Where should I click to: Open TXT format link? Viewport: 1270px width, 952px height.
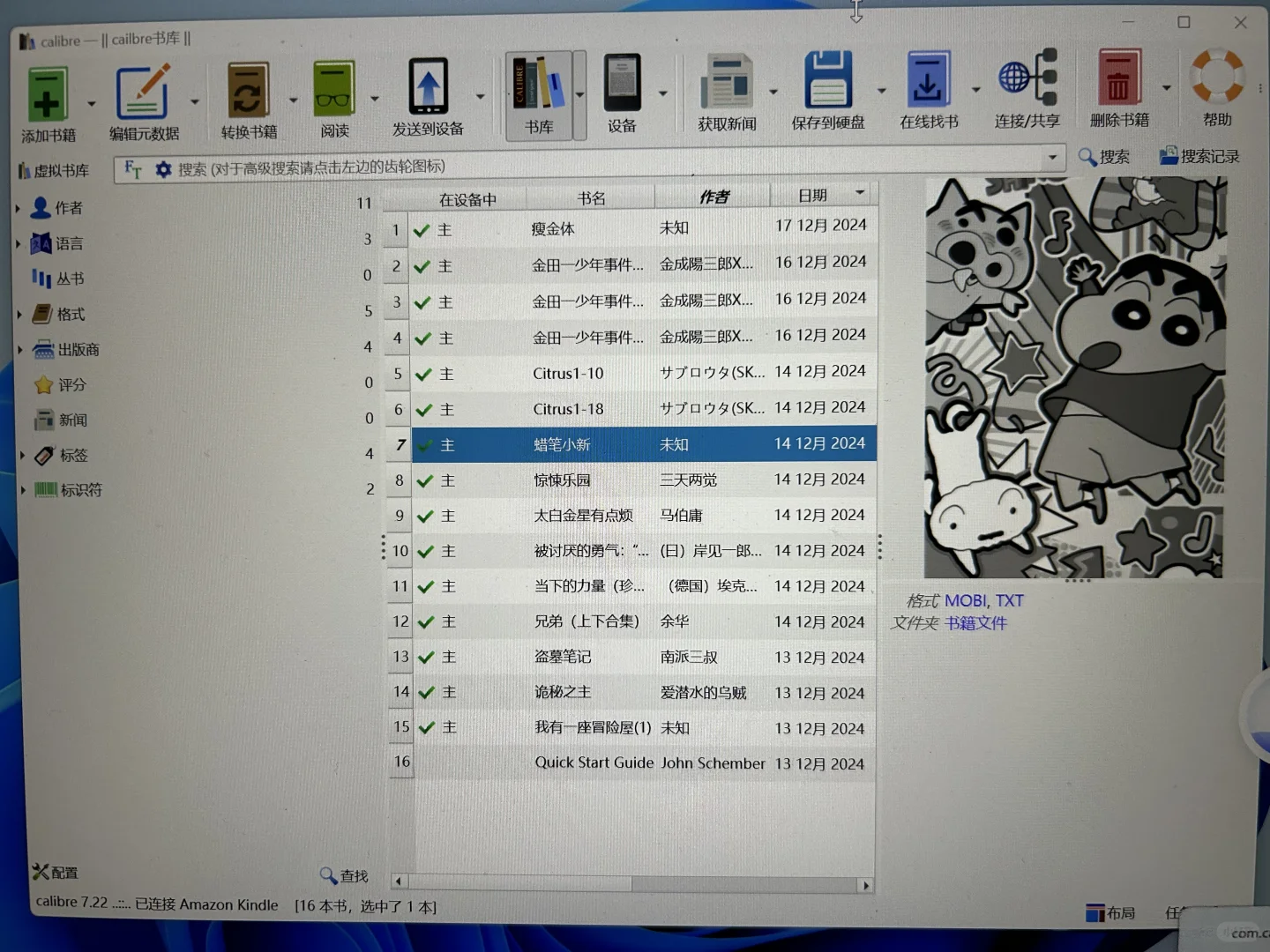1010,600
